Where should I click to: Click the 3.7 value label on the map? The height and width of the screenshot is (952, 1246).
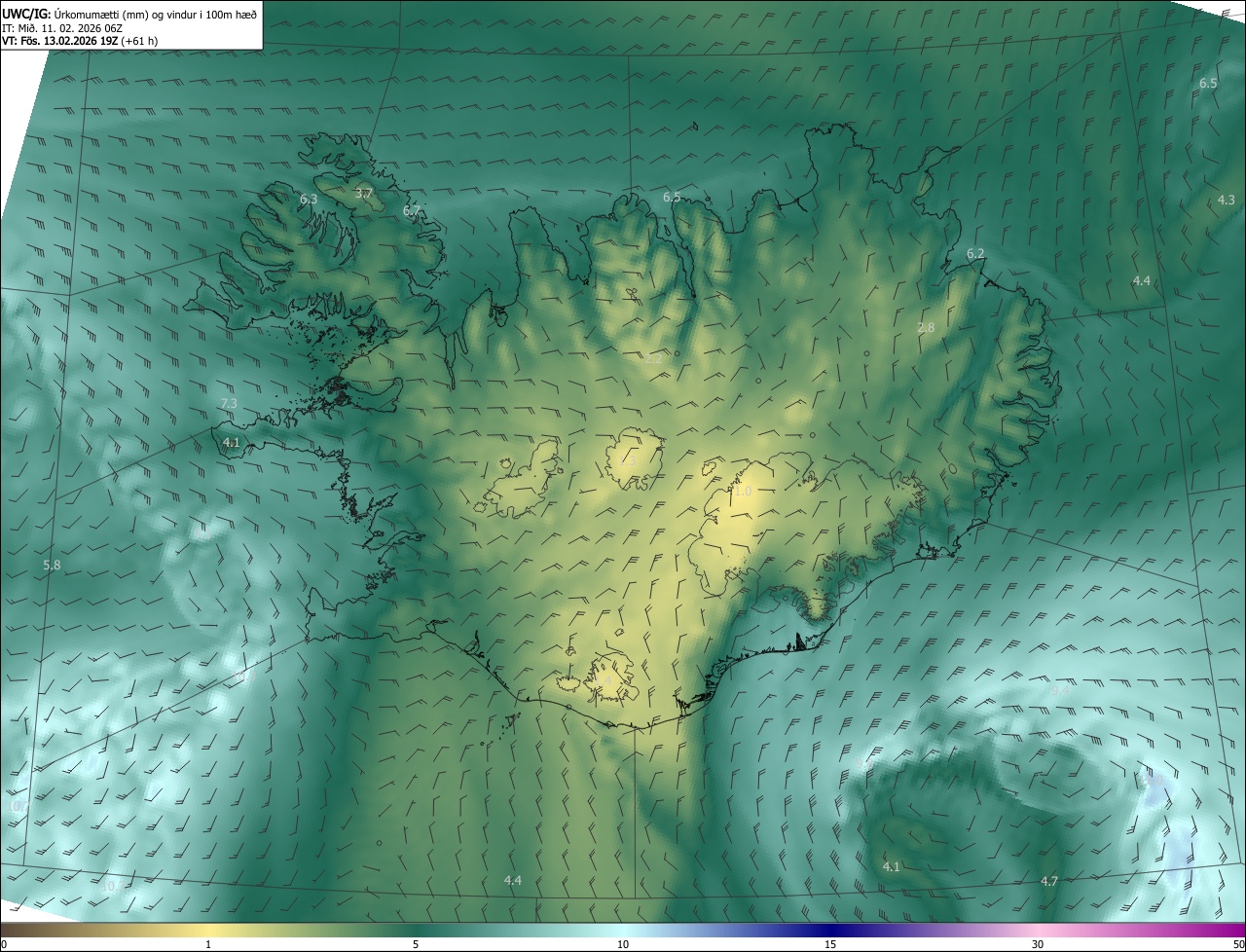[x=364, y=194]
